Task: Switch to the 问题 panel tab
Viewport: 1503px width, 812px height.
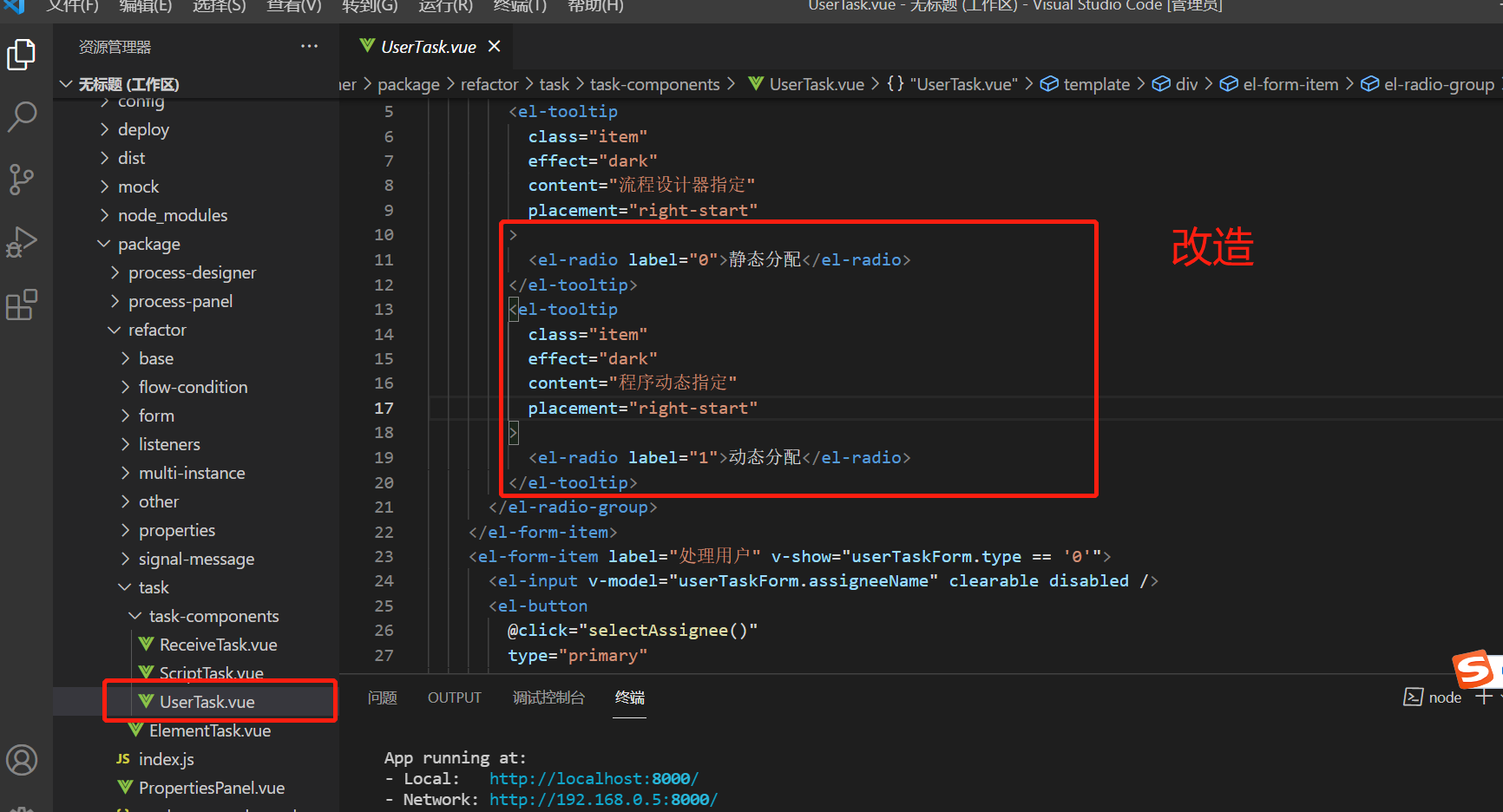Action: pyautogui.click(x=383, y=697)
